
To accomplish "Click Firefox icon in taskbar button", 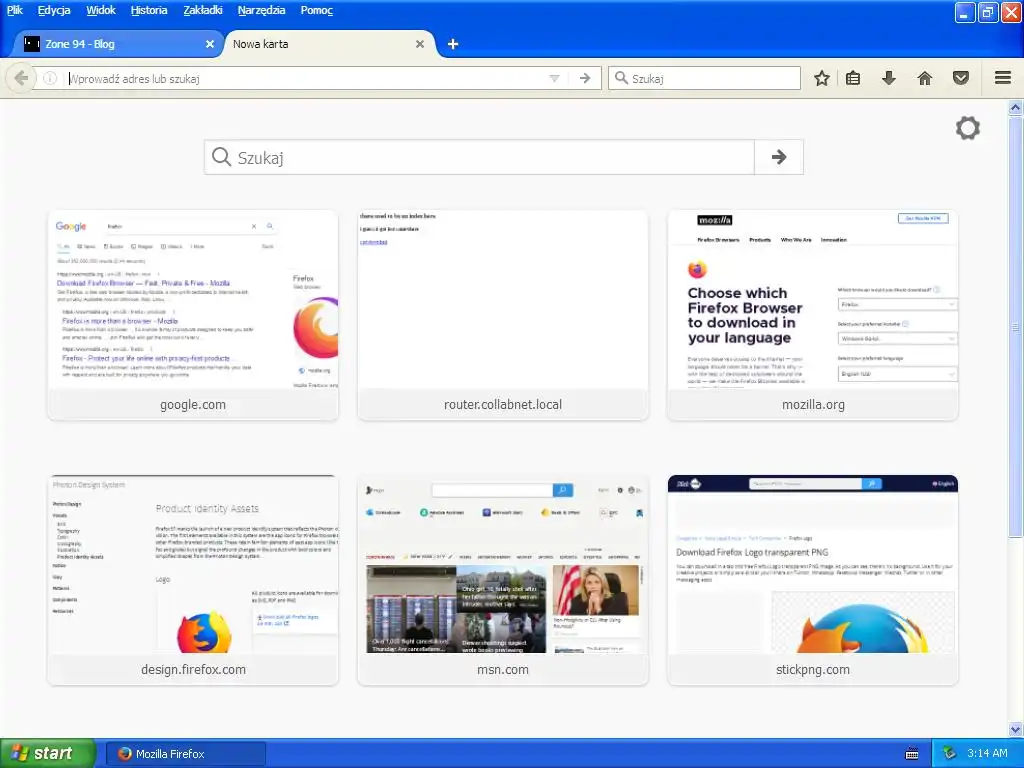I will [x=124, y=754].
